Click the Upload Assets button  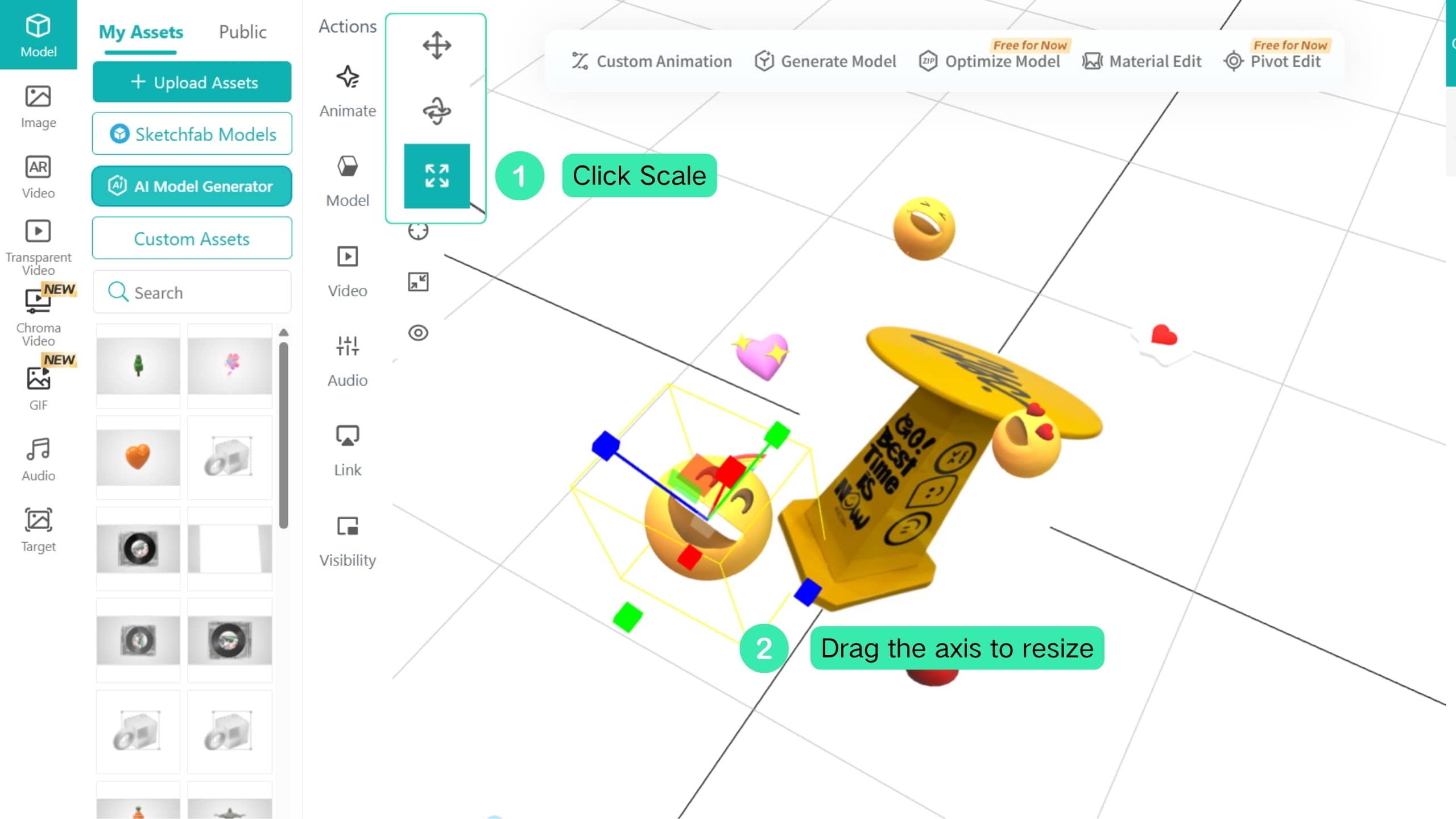click(x=192, y=82)
